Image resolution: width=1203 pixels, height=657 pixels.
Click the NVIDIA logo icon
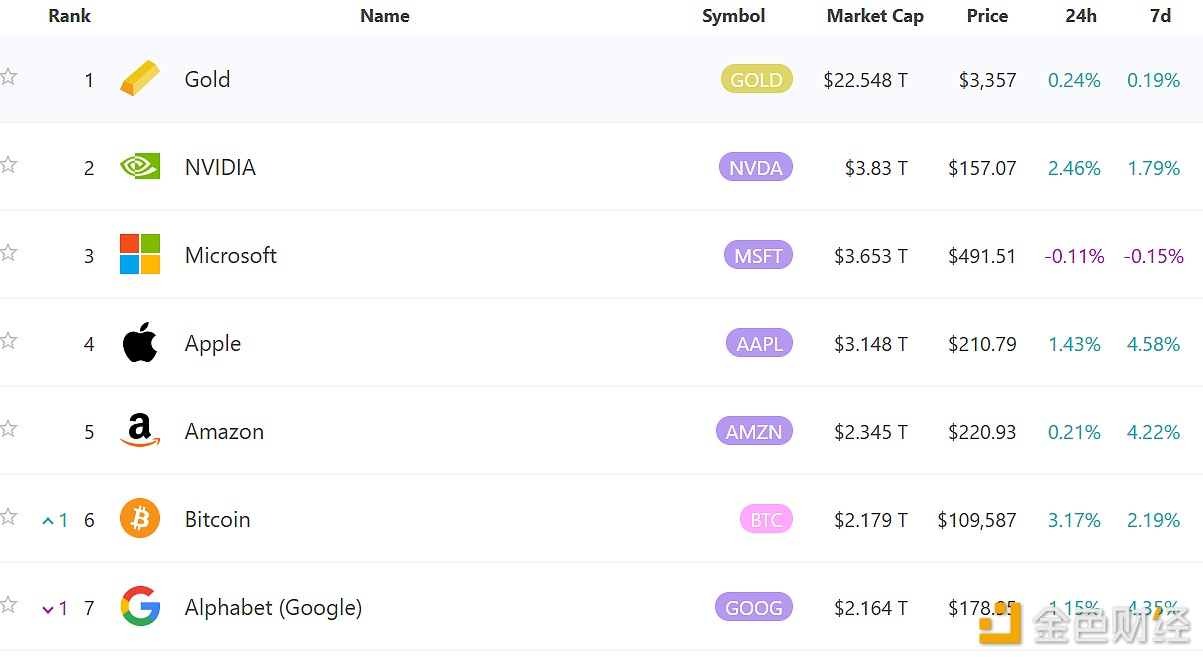(139, 167)
